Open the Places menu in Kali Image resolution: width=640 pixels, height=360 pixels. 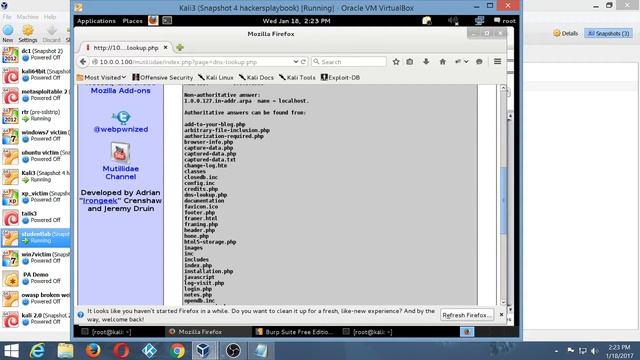(133, 20)
